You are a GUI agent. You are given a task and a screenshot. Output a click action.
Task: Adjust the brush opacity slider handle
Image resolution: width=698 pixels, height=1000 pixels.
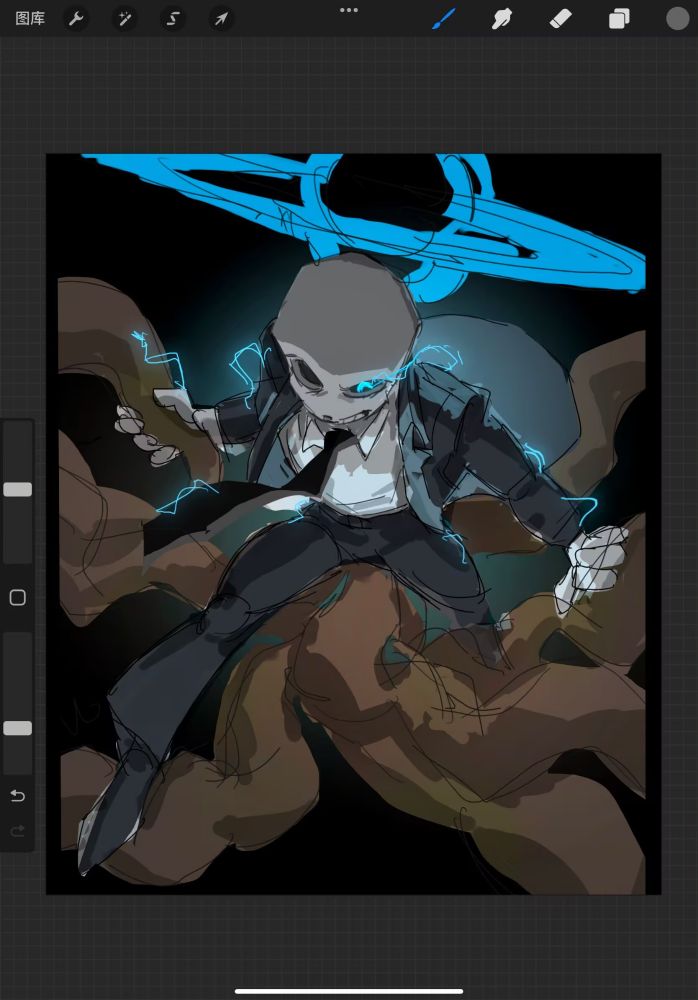point(18,728)
